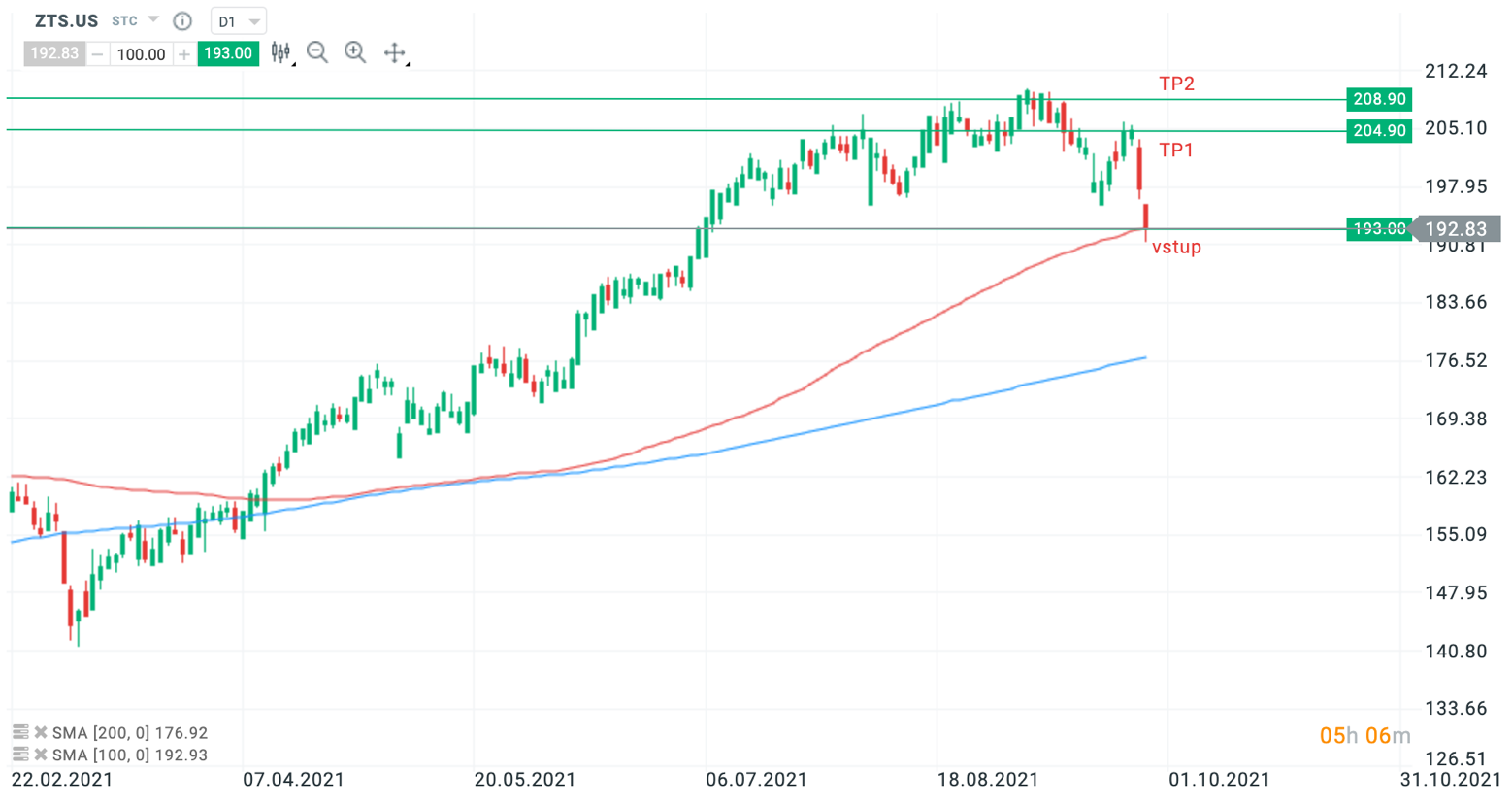Open SMA 100 indicator settings icon
Screen dimensions: 1512x805
click(20, 755)
